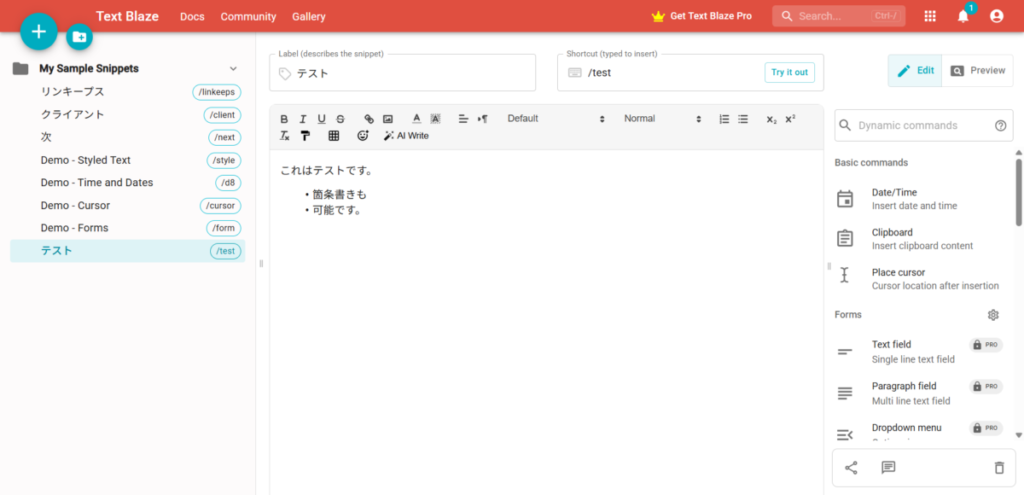
Task: Insert an image from the editor toolbar
Action: (387, 119)
